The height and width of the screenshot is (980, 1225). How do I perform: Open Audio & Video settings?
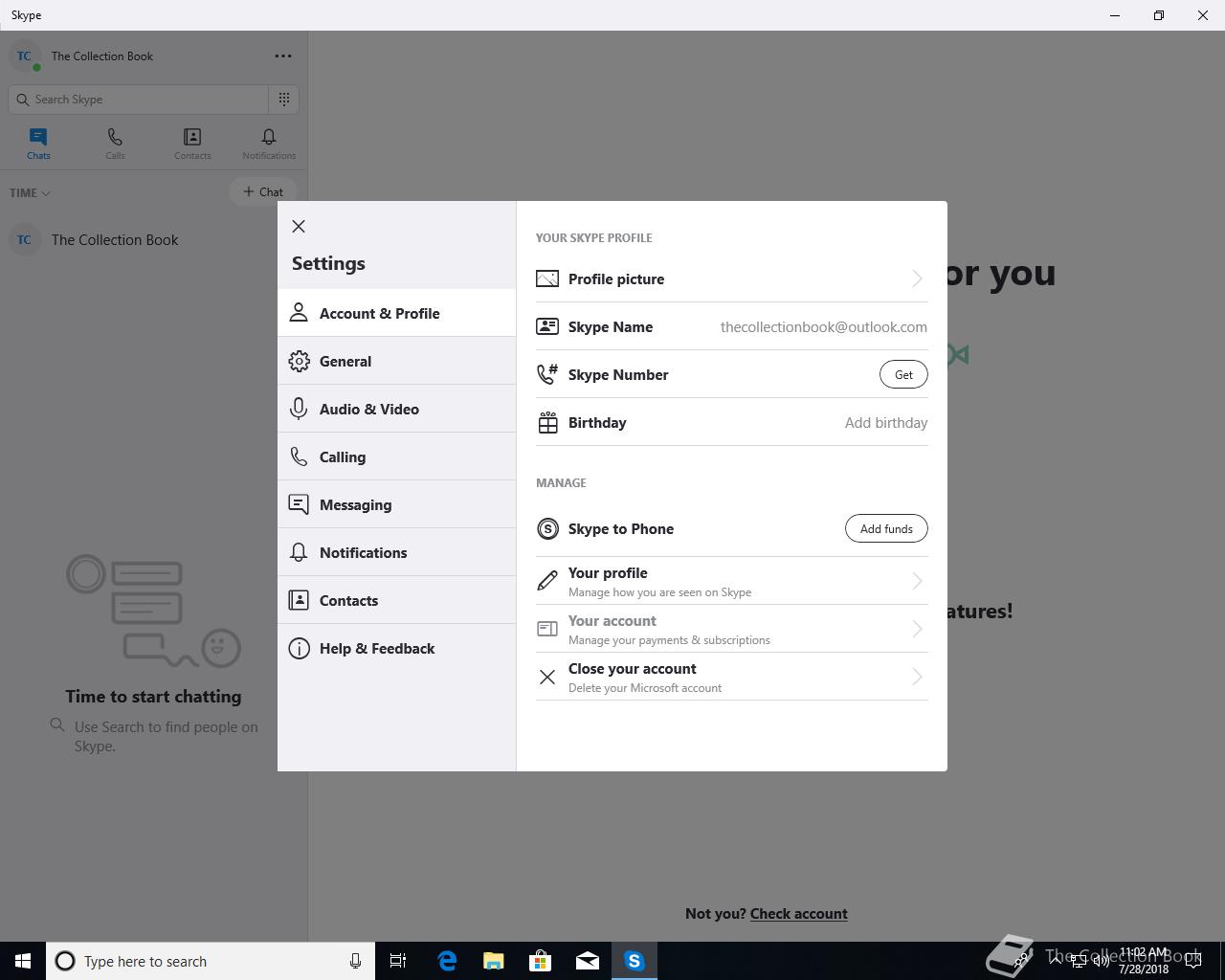pyautogui.click(x=396, y=409)
